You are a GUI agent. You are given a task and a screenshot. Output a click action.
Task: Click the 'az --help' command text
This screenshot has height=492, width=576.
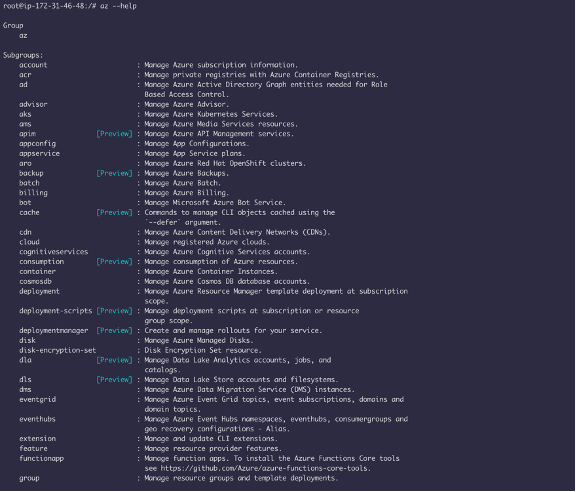click(118, 6)
